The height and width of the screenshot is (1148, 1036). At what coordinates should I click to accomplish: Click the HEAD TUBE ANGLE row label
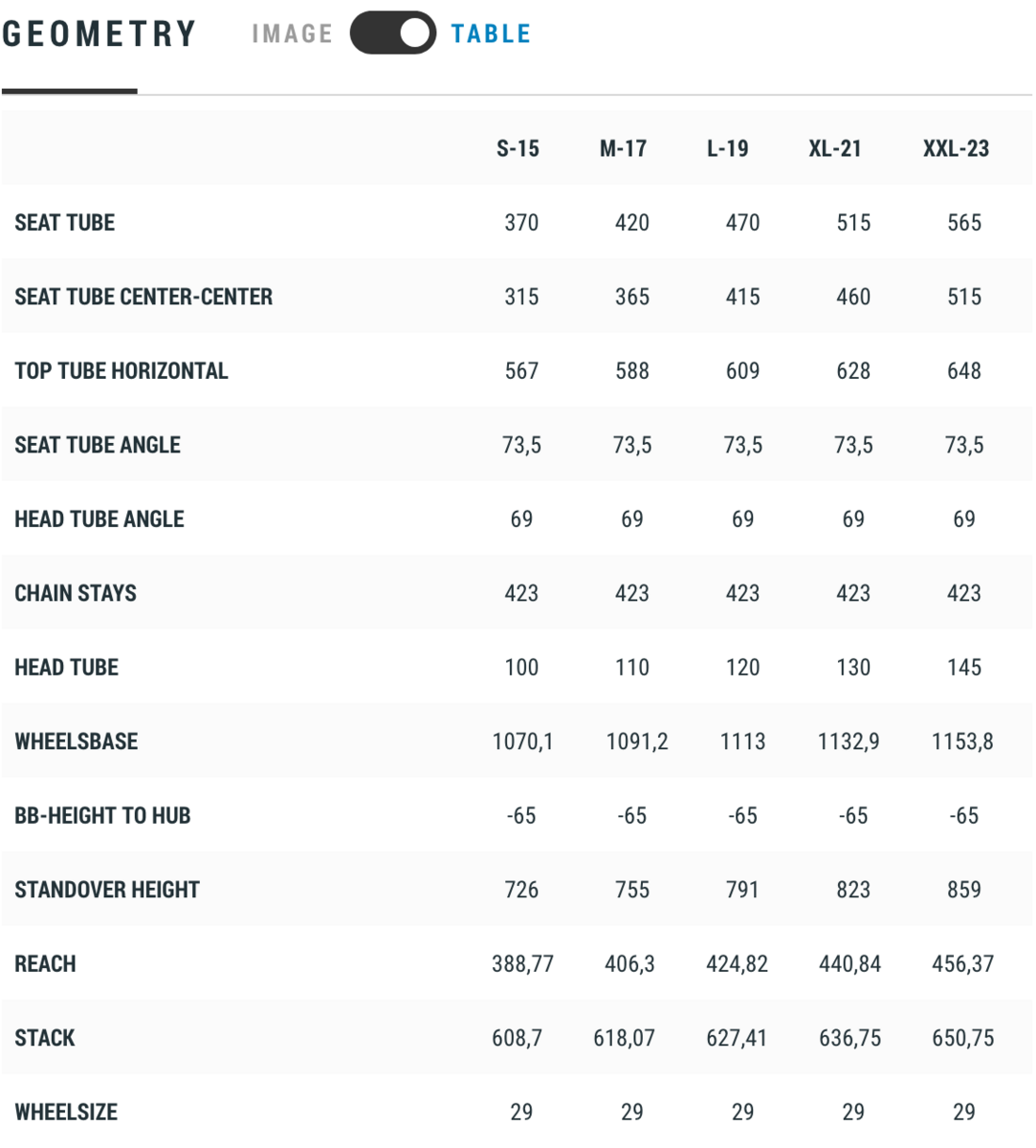(99, 519)
